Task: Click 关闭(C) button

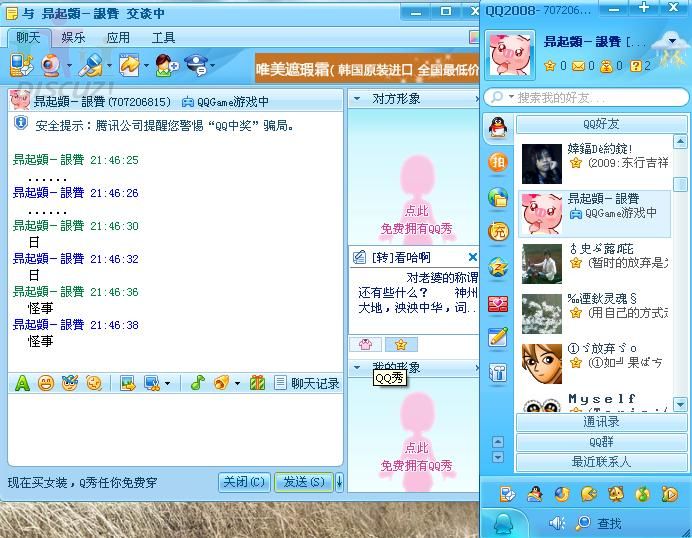Action: [x=244, y=482]
